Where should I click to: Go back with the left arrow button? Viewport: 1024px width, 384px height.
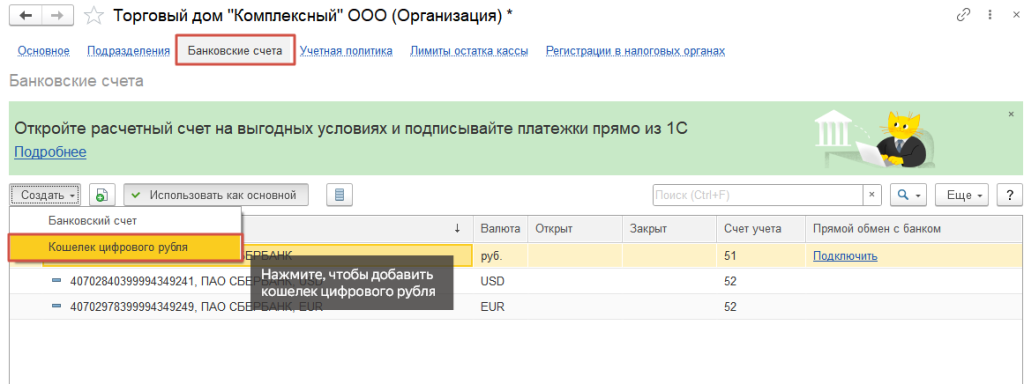(x=25, y=16)
